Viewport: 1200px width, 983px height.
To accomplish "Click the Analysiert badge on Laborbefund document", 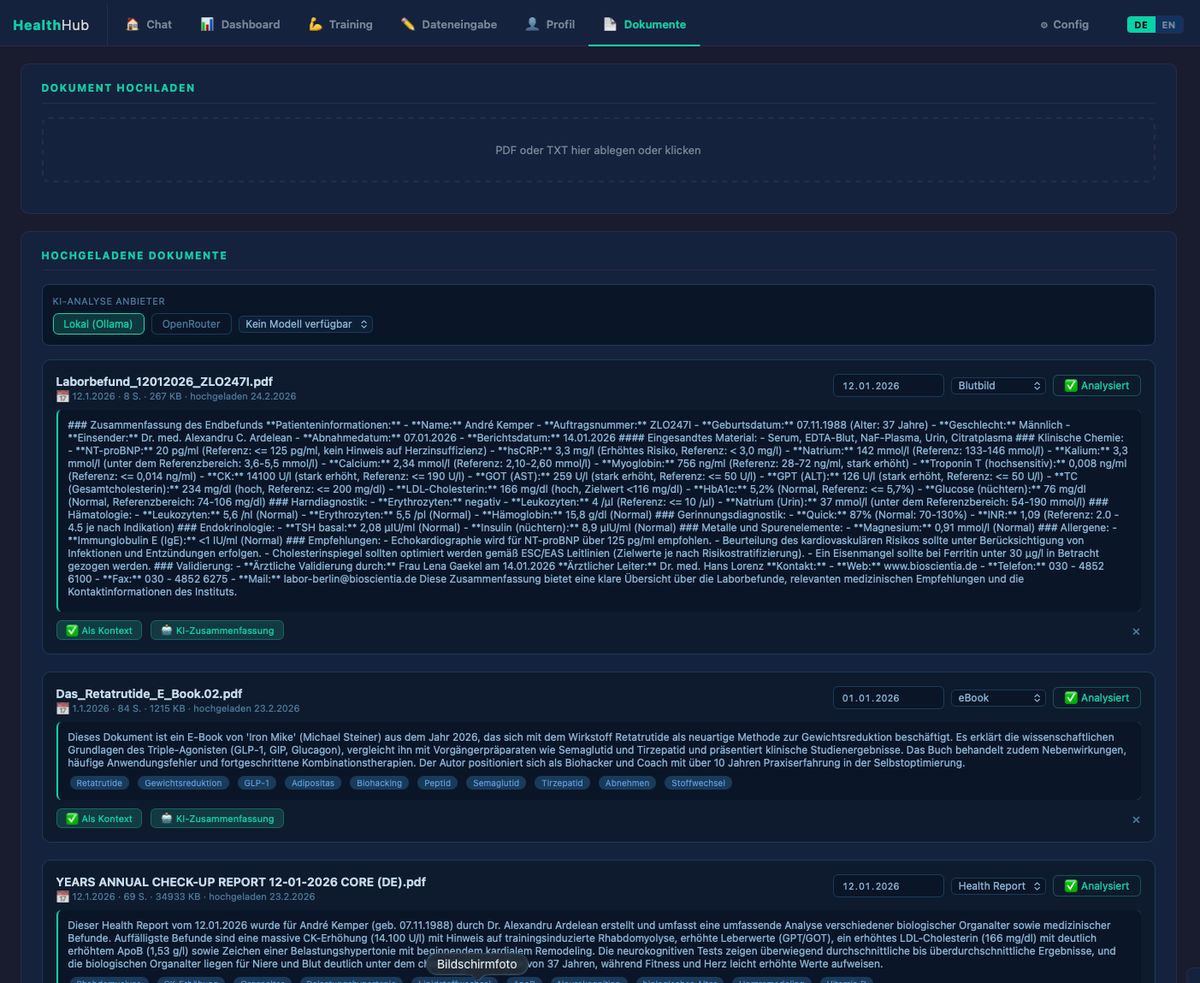I will point(1096,385).
